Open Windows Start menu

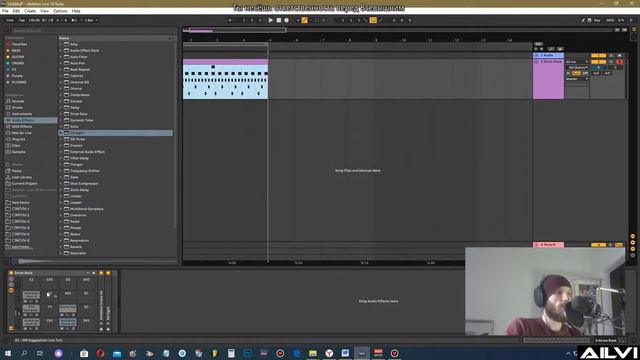(8, 353)
